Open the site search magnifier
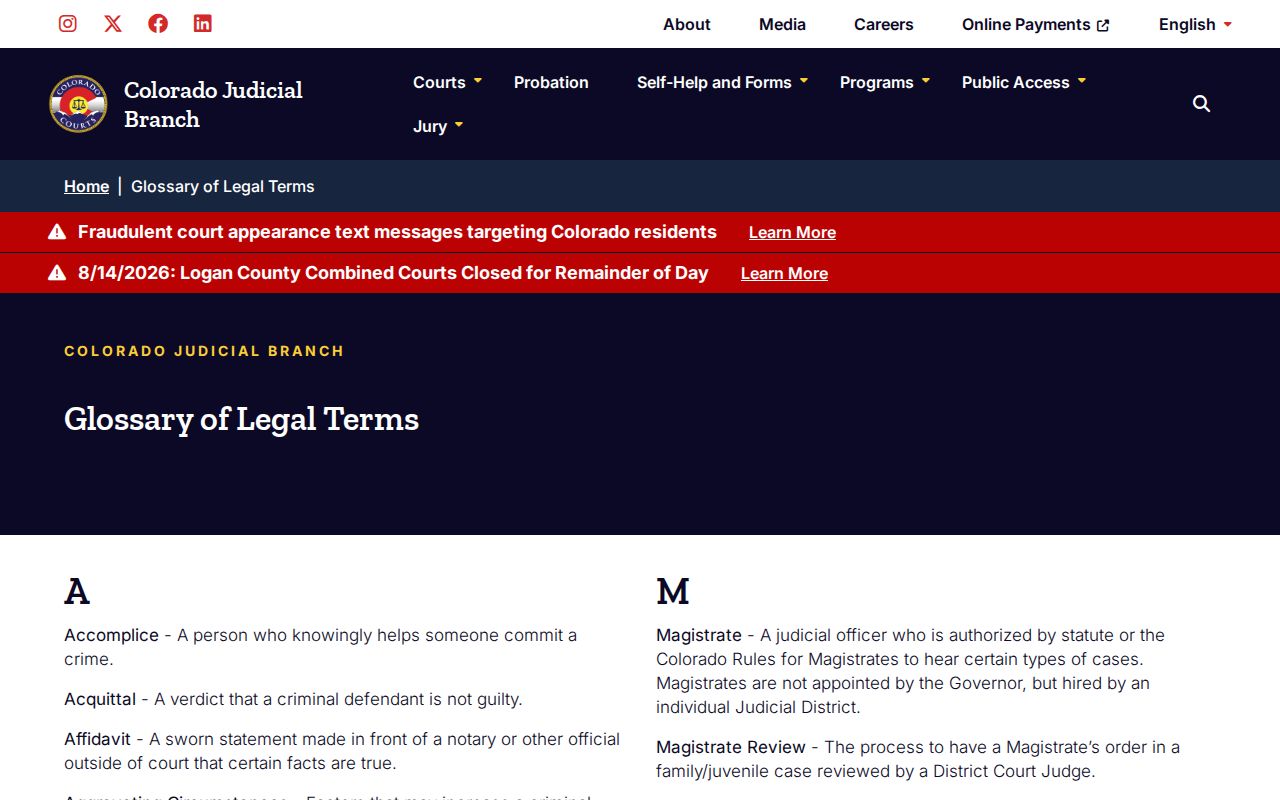1280x800 pixels. coord(1202,104)
